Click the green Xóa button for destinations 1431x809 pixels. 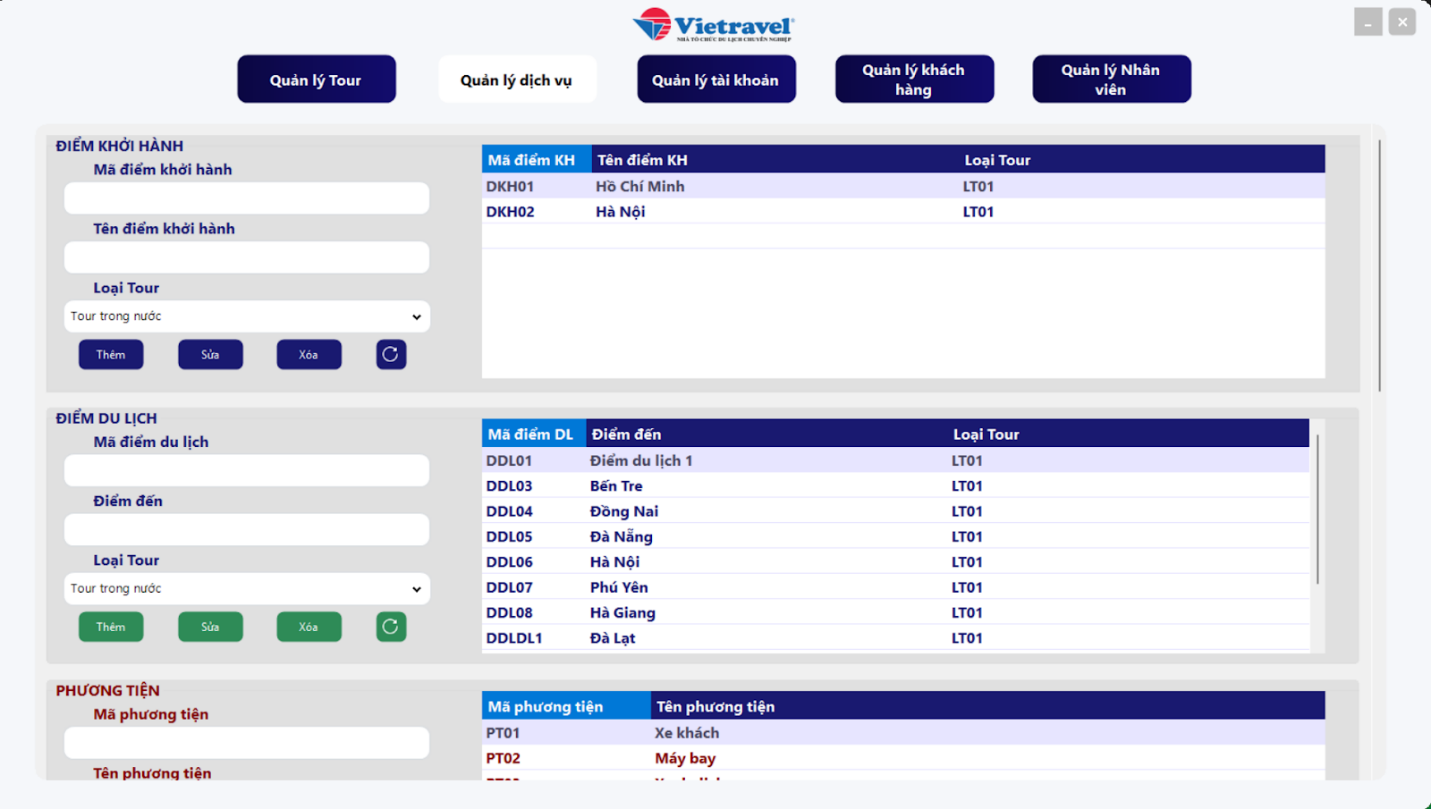coord(309,627)
